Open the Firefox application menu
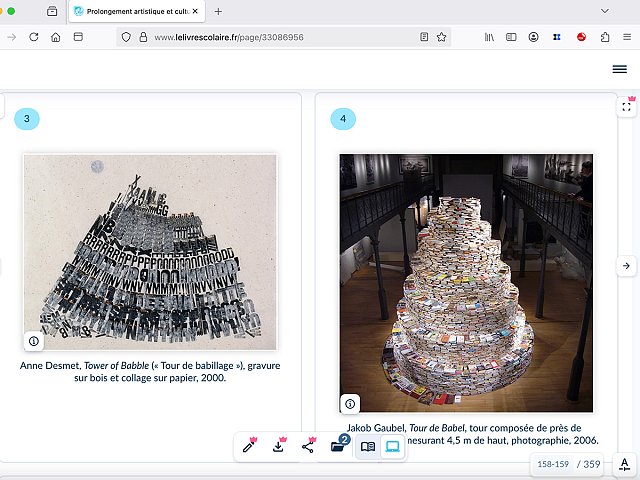 pyautogui.click(x=627, y=37)
